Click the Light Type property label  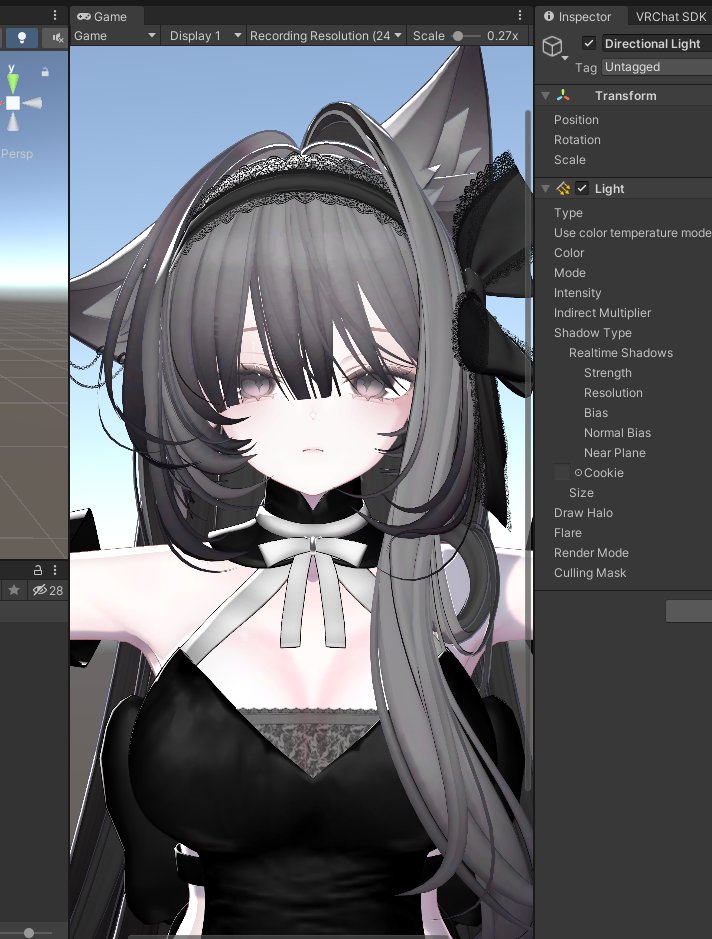coord(568,213)
